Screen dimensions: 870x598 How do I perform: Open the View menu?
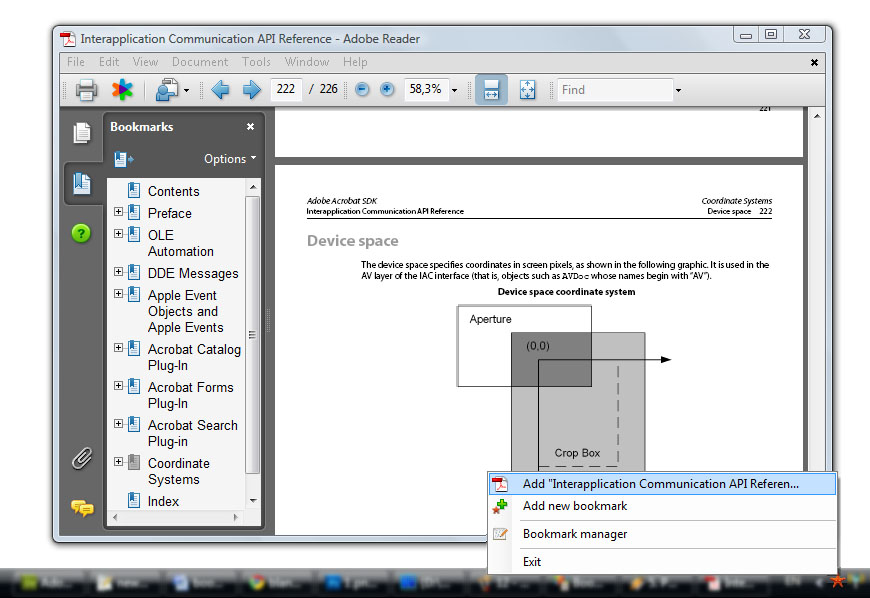145,62
